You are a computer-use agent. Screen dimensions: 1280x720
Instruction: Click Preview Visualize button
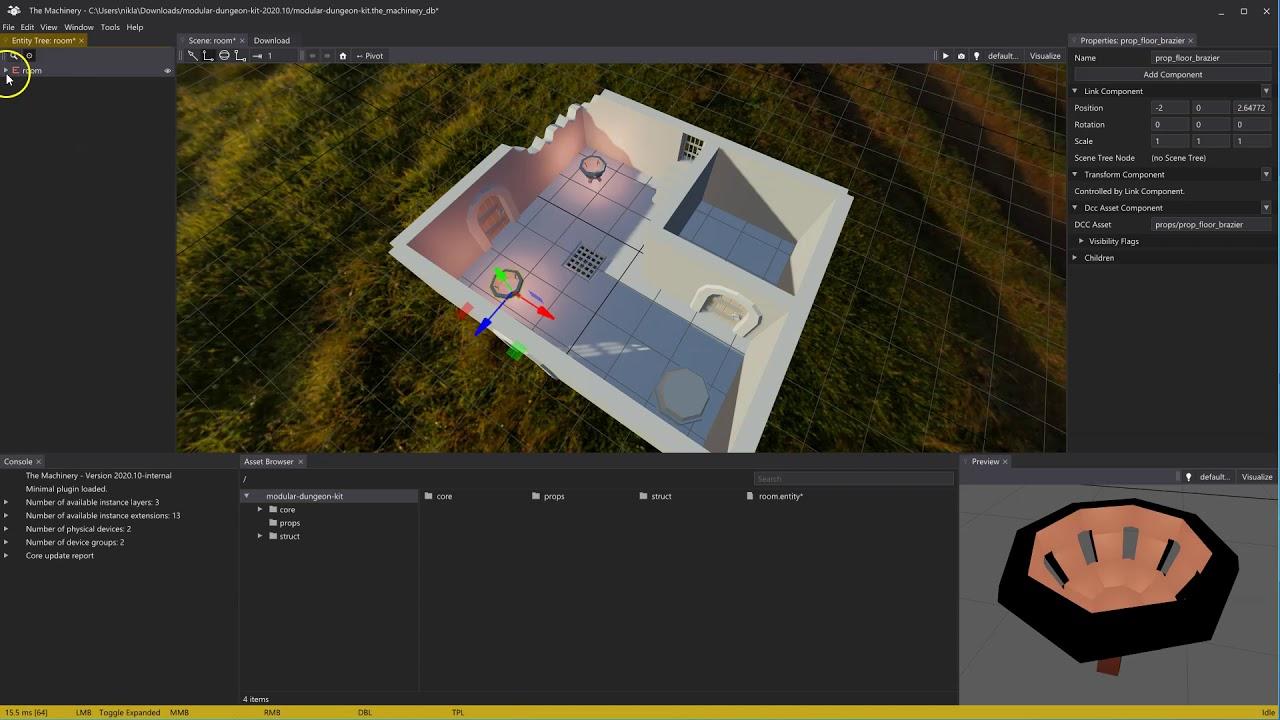click(x=1257, y=477)
